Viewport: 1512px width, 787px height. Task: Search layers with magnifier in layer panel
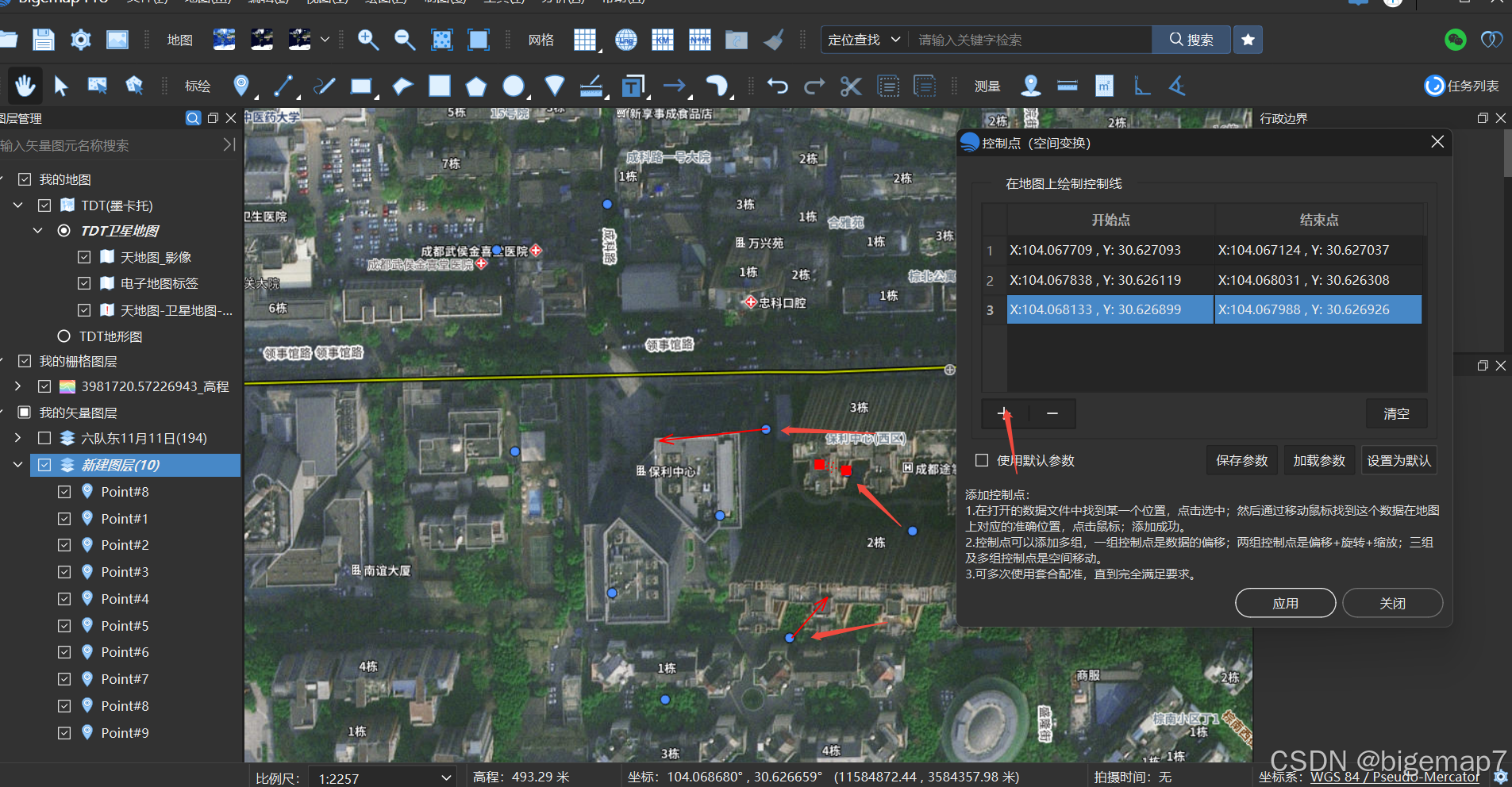pos(193,118)
